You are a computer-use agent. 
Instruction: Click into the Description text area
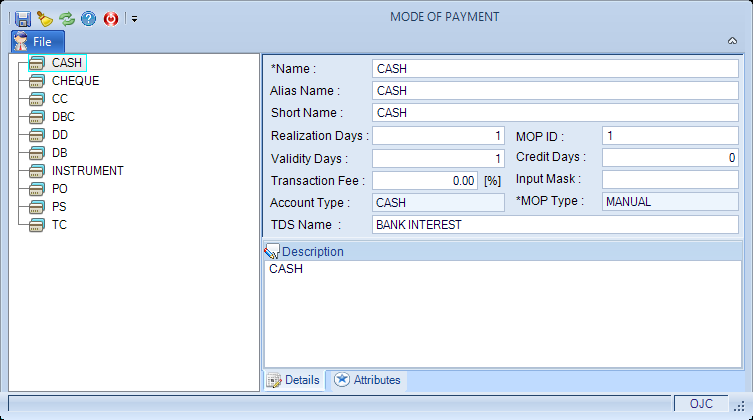pos(503,314)
